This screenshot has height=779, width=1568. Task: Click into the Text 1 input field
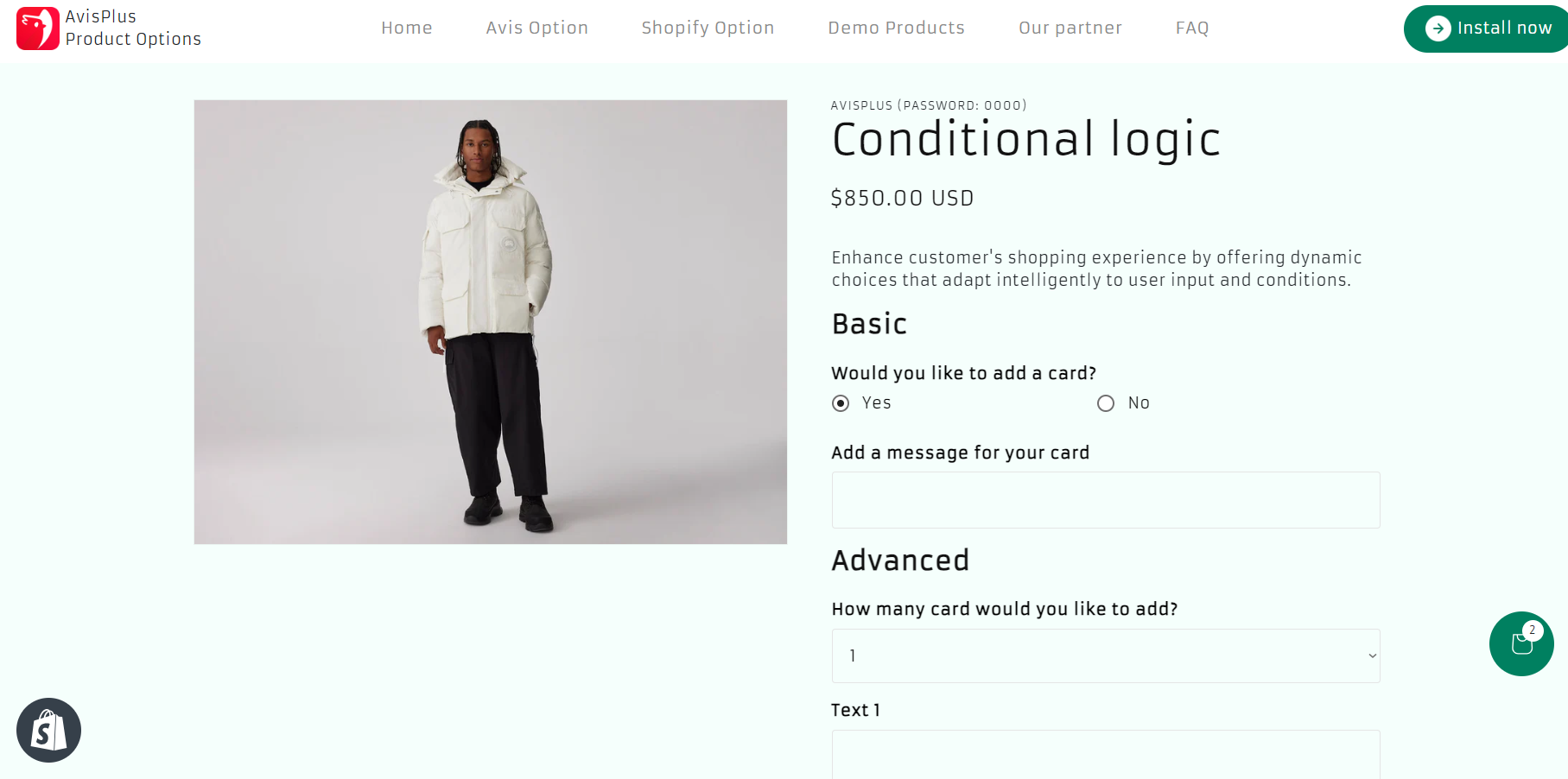[x=1105, y=754]
